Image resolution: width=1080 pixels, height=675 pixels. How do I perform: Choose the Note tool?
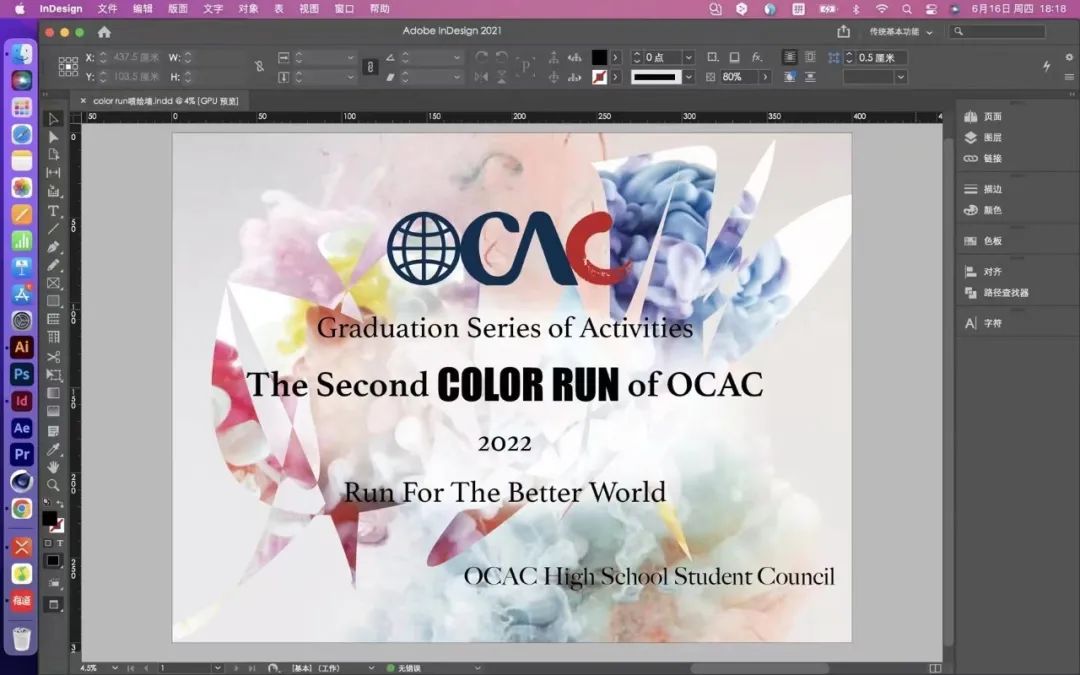53,431
